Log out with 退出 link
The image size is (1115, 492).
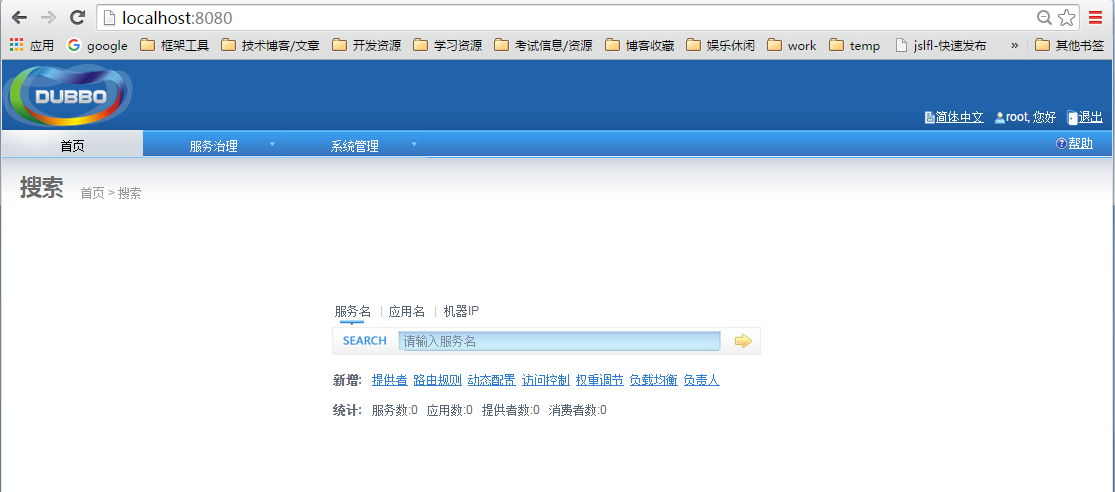(1085, 117)
